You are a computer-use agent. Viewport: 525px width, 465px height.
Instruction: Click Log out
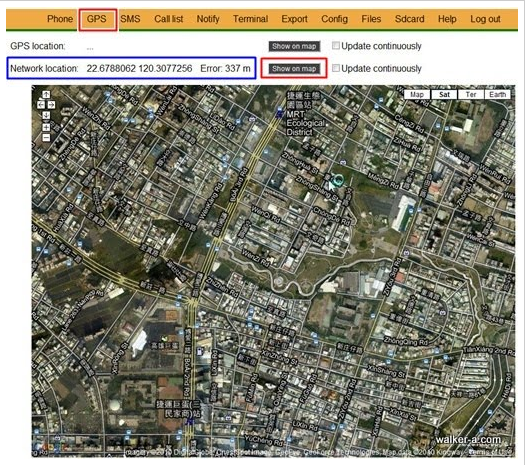[x=485, y=19]
